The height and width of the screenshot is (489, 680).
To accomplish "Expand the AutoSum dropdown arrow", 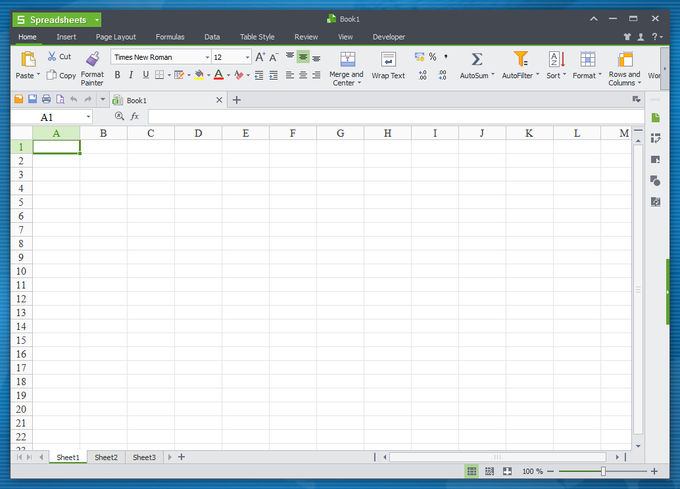I will pyautogui.click(x=493, y=75).
